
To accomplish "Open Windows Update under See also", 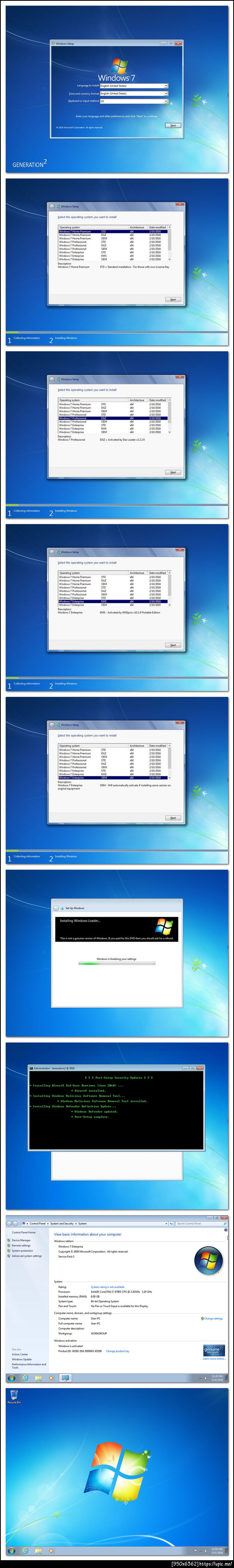I will (x=21, y=1359).
